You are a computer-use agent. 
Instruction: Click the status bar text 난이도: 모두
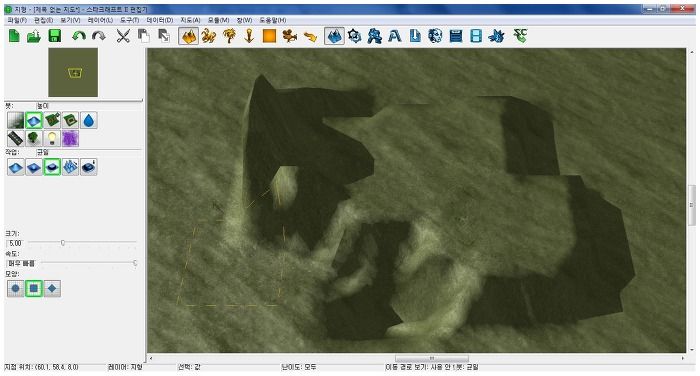click(299, 367)
